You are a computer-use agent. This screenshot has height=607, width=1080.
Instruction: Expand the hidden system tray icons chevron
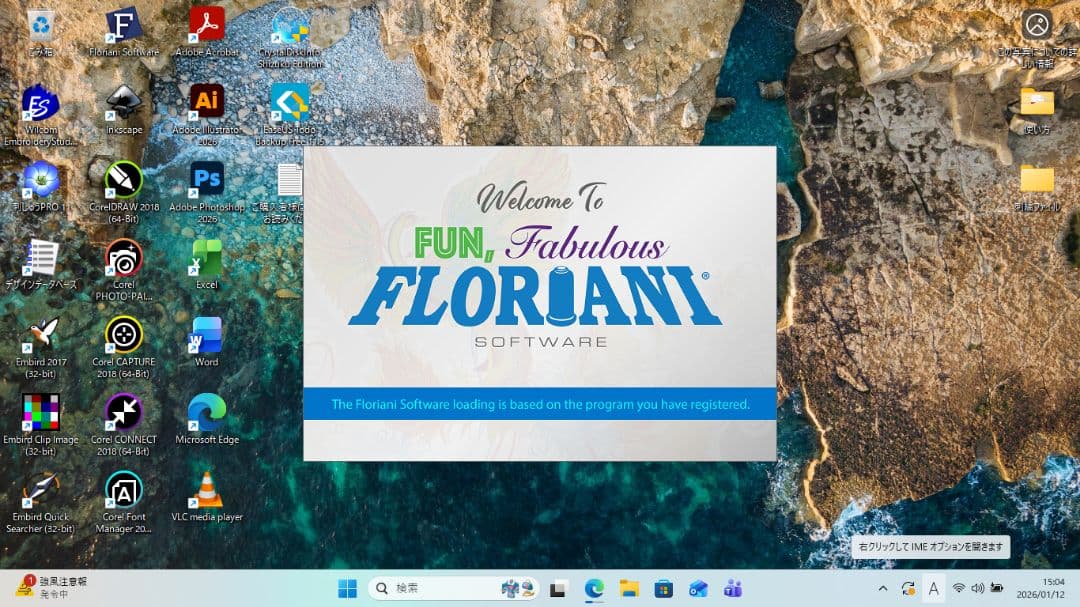pos(883,588)
